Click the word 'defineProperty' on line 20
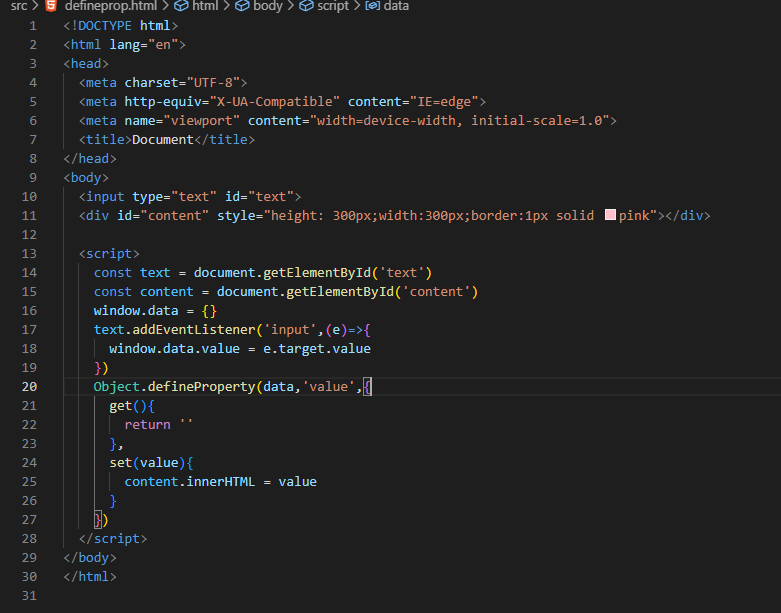This screenshot has height=613, width=781. 201,386
